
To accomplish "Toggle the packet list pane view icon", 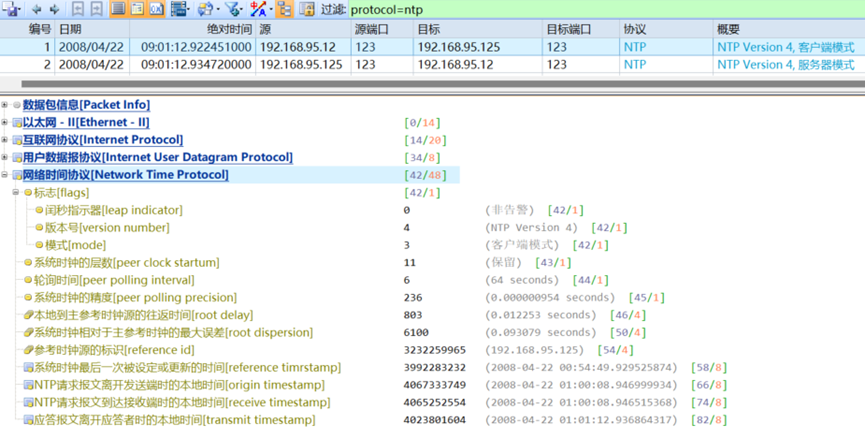I will click(x=117, y=10).
